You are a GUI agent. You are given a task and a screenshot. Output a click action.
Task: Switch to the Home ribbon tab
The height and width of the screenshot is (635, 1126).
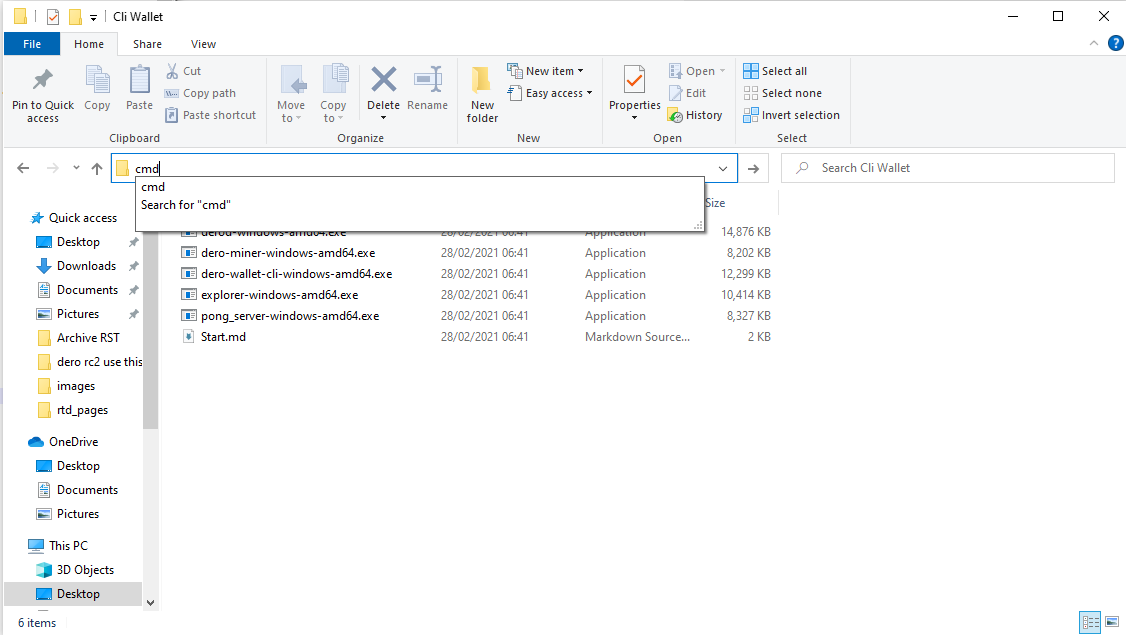pyautogui.click(x=89, y=44)
